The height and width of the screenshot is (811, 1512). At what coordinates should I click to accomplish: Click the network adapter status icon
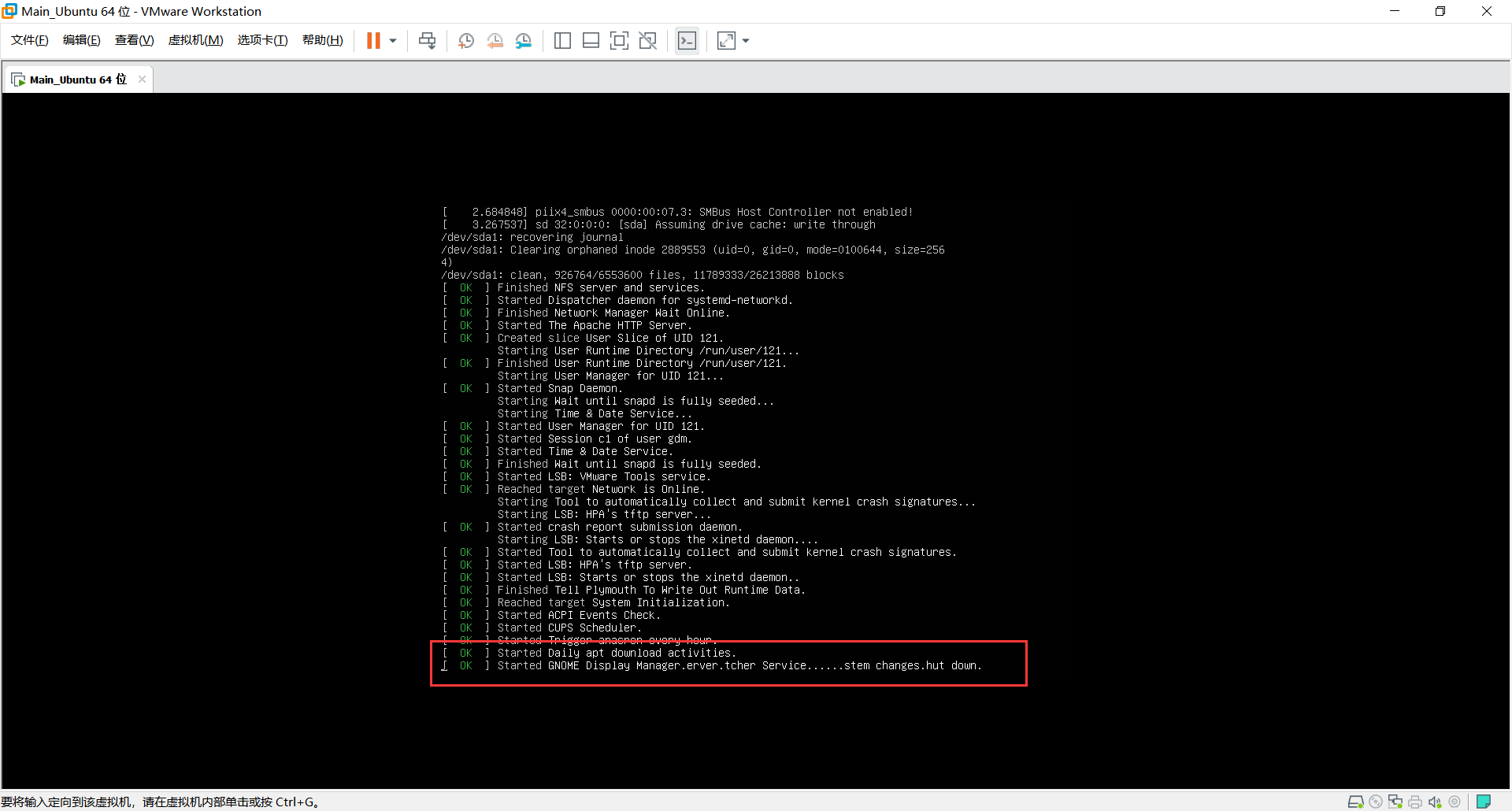point(1395,802)
